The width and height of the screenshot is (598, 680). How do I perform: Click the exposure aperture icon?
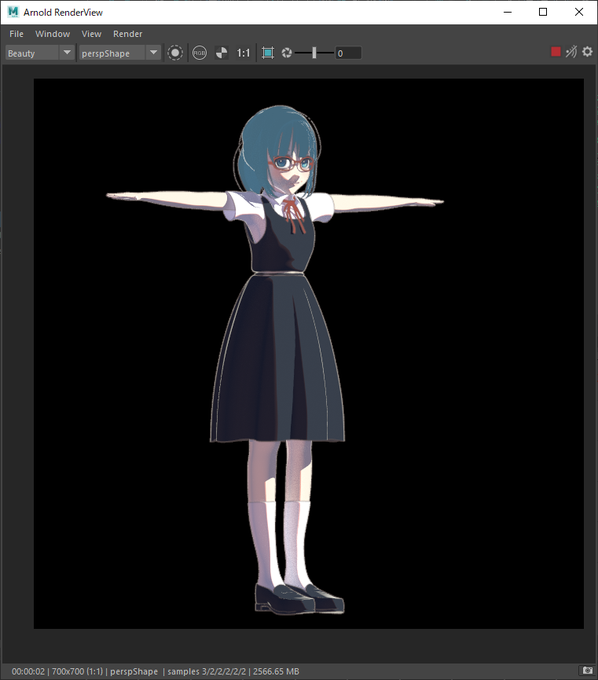[287, 53]
